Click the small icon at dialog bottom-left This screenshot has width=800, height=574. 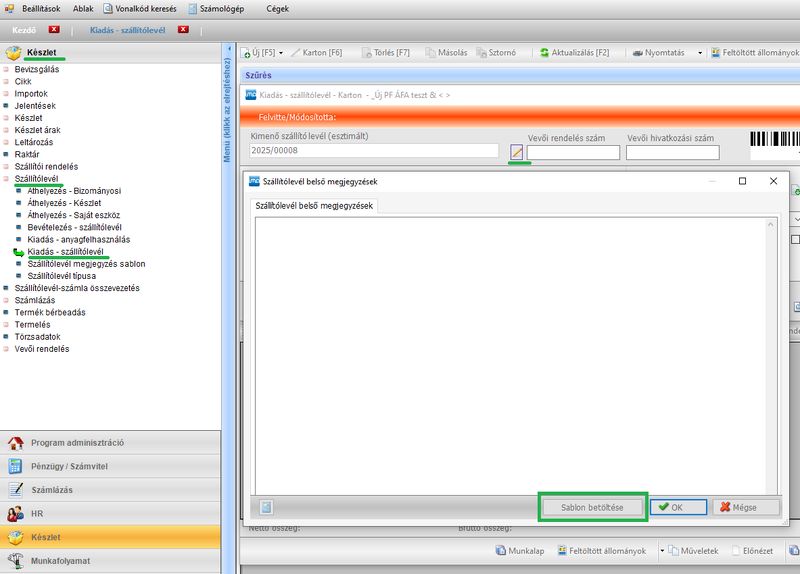pos(266,507)
